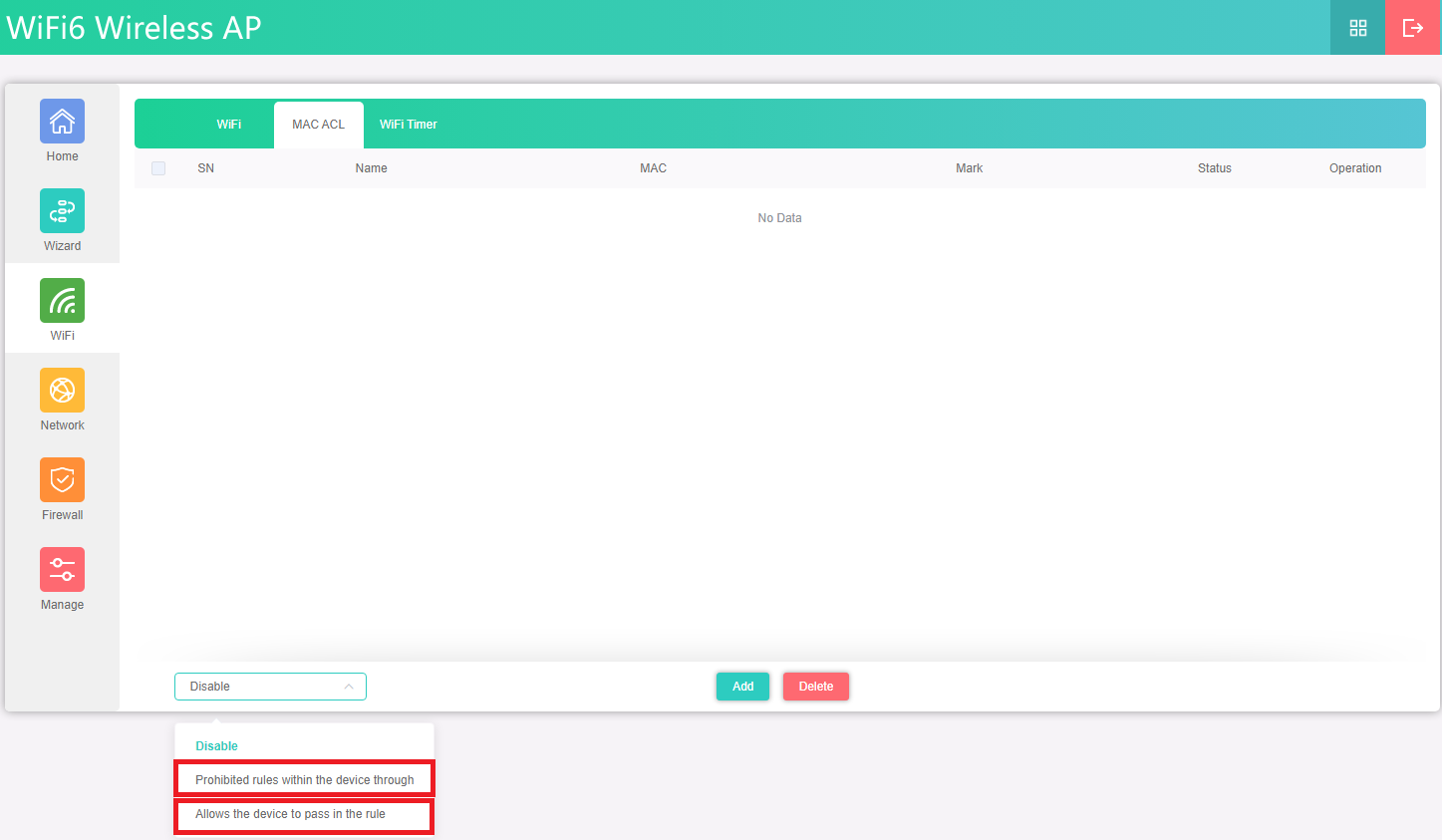
Task: Click the logout icon in header
Action: tap(1412, 28)
